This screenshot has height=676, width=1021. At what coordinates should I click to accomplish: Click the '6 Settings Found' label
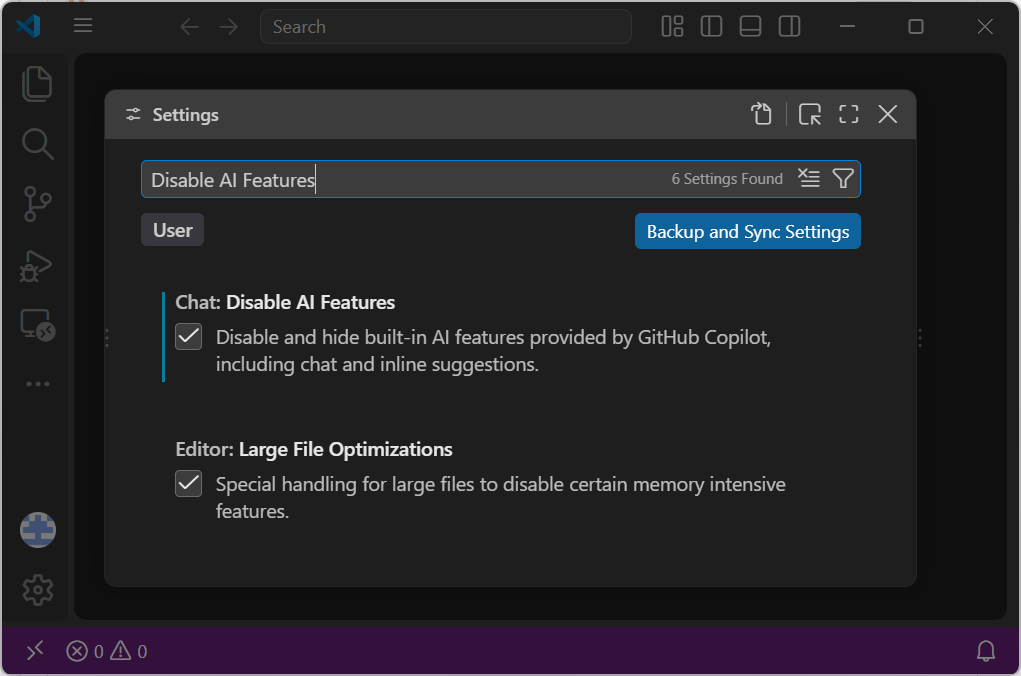point(727,178)
